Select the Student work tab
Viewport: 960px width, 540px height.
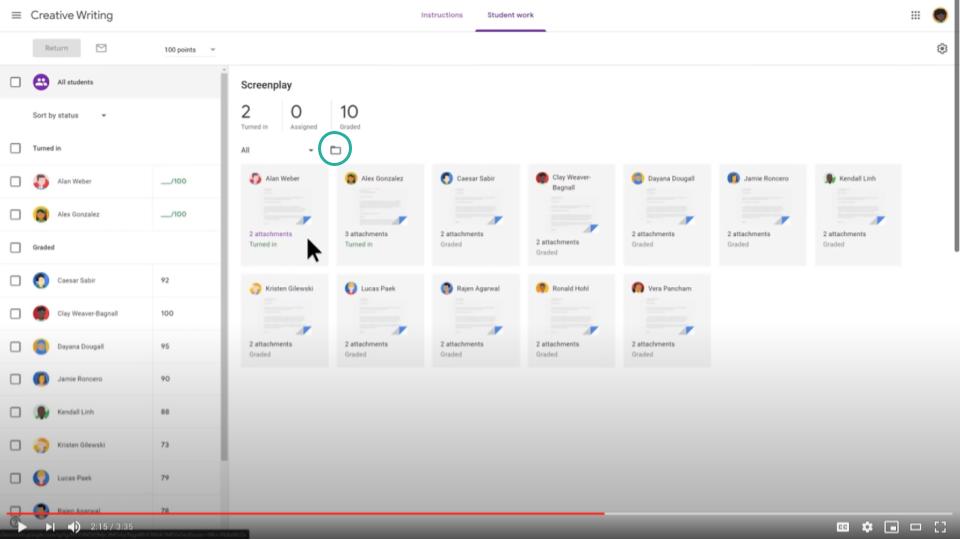pyautogui.click(x=510, y=16)
